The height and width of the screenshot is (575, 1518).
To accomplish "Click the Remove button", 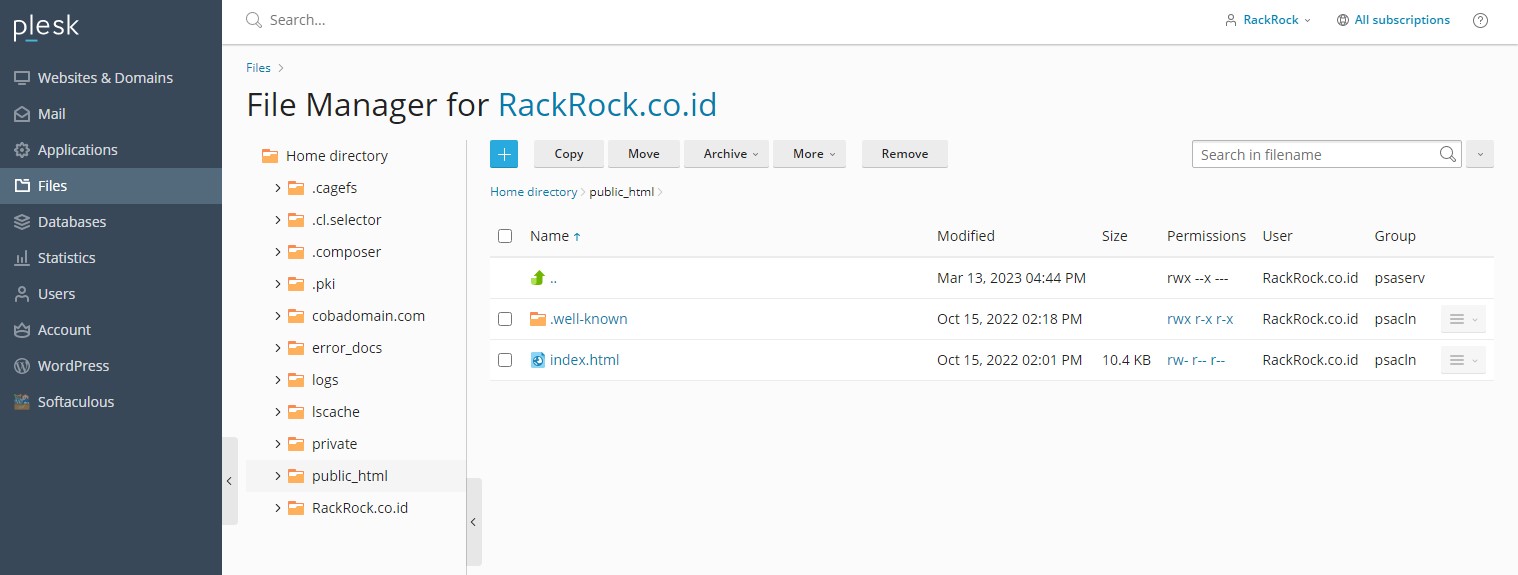I will point(905,154).
